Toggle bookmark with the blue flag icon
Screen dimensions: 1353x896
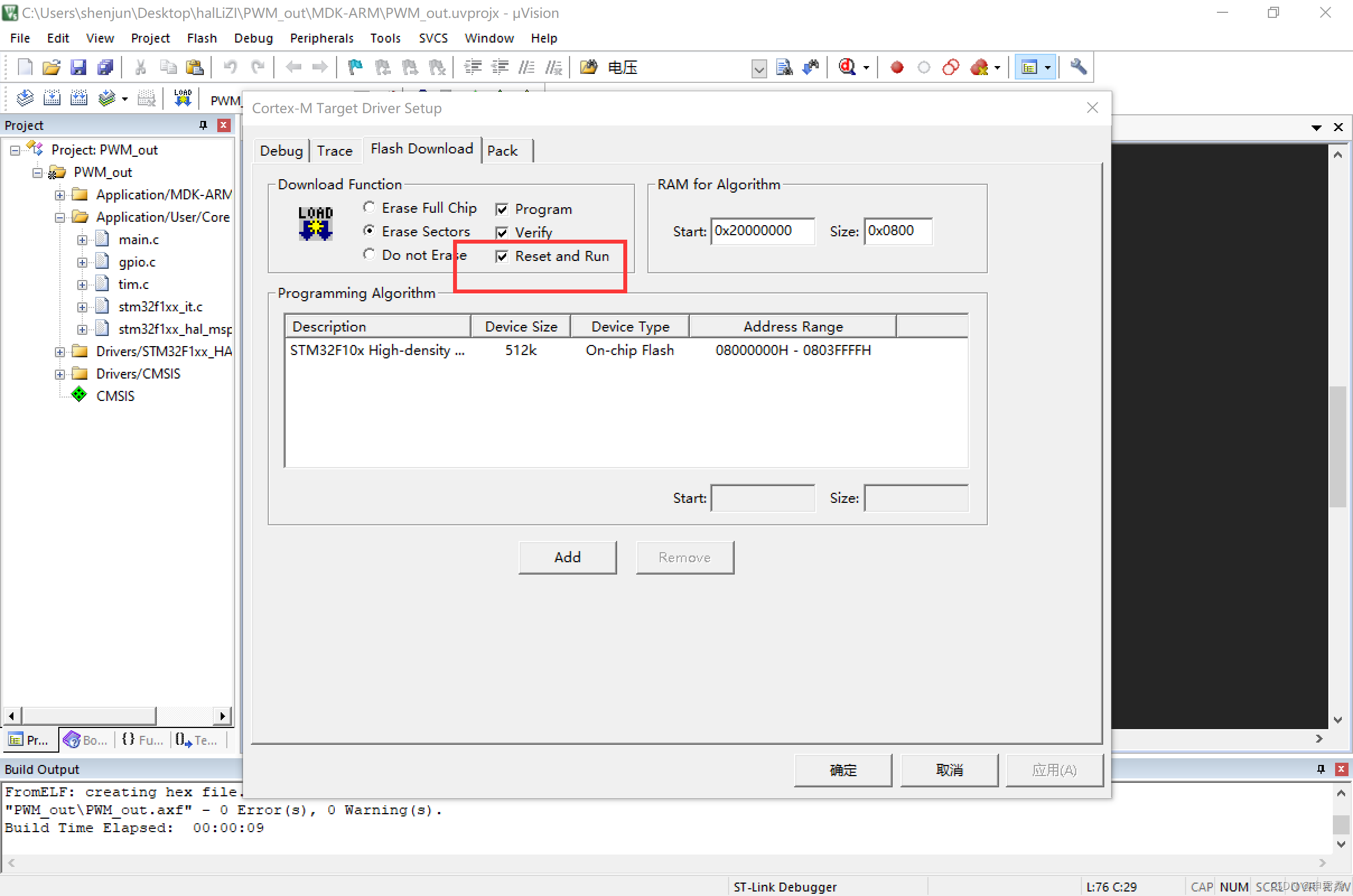[356, 67]
